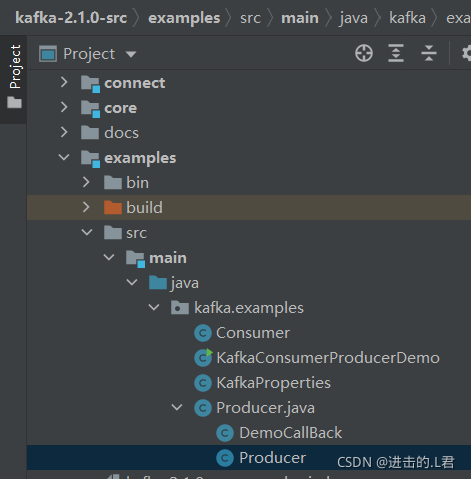Expand the build folder
The image size is (471, 479).
(x=86, y=207)
